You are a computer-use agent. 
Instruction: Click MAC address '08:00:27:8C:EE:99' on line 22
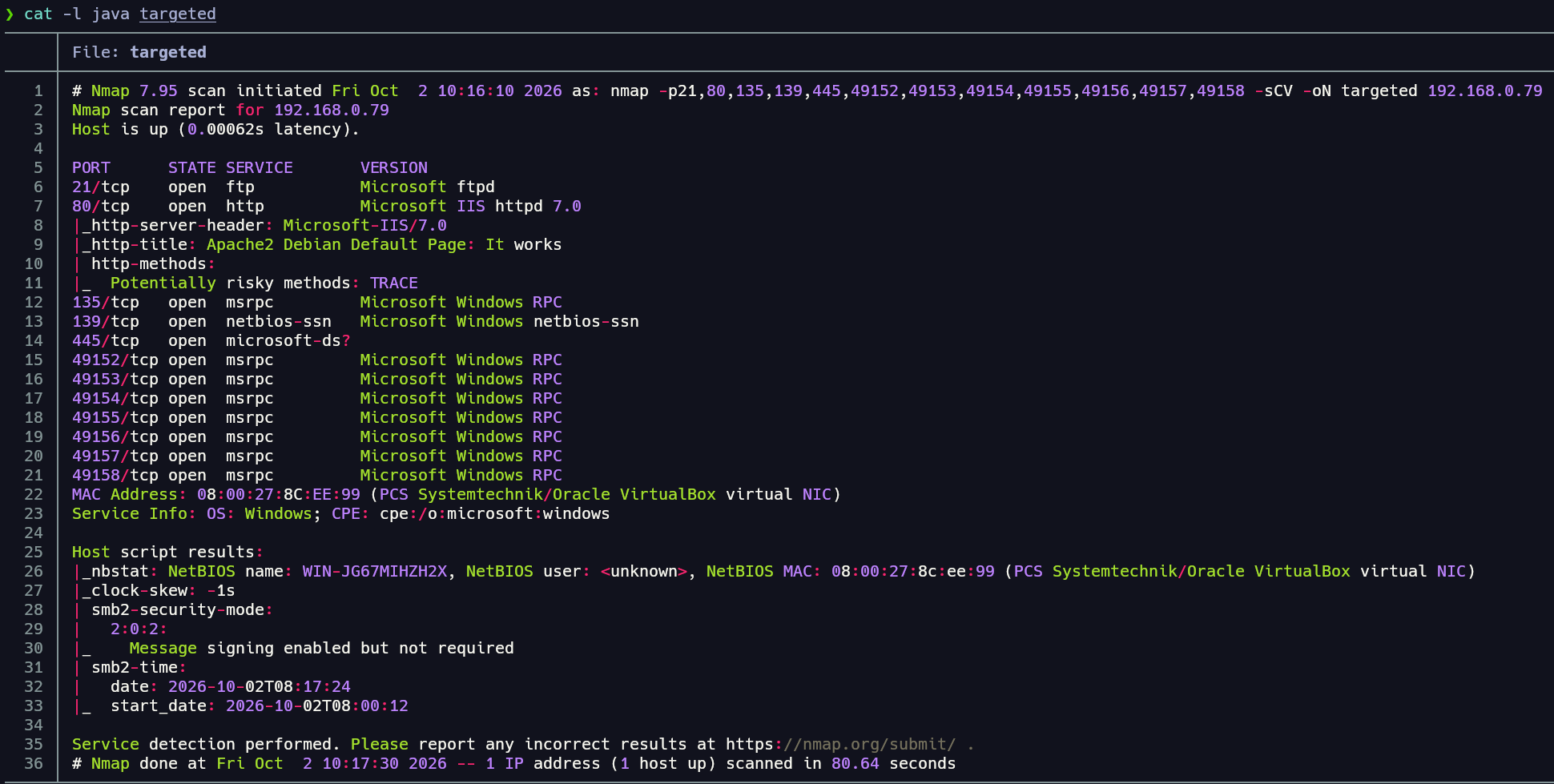pos(279,494)
